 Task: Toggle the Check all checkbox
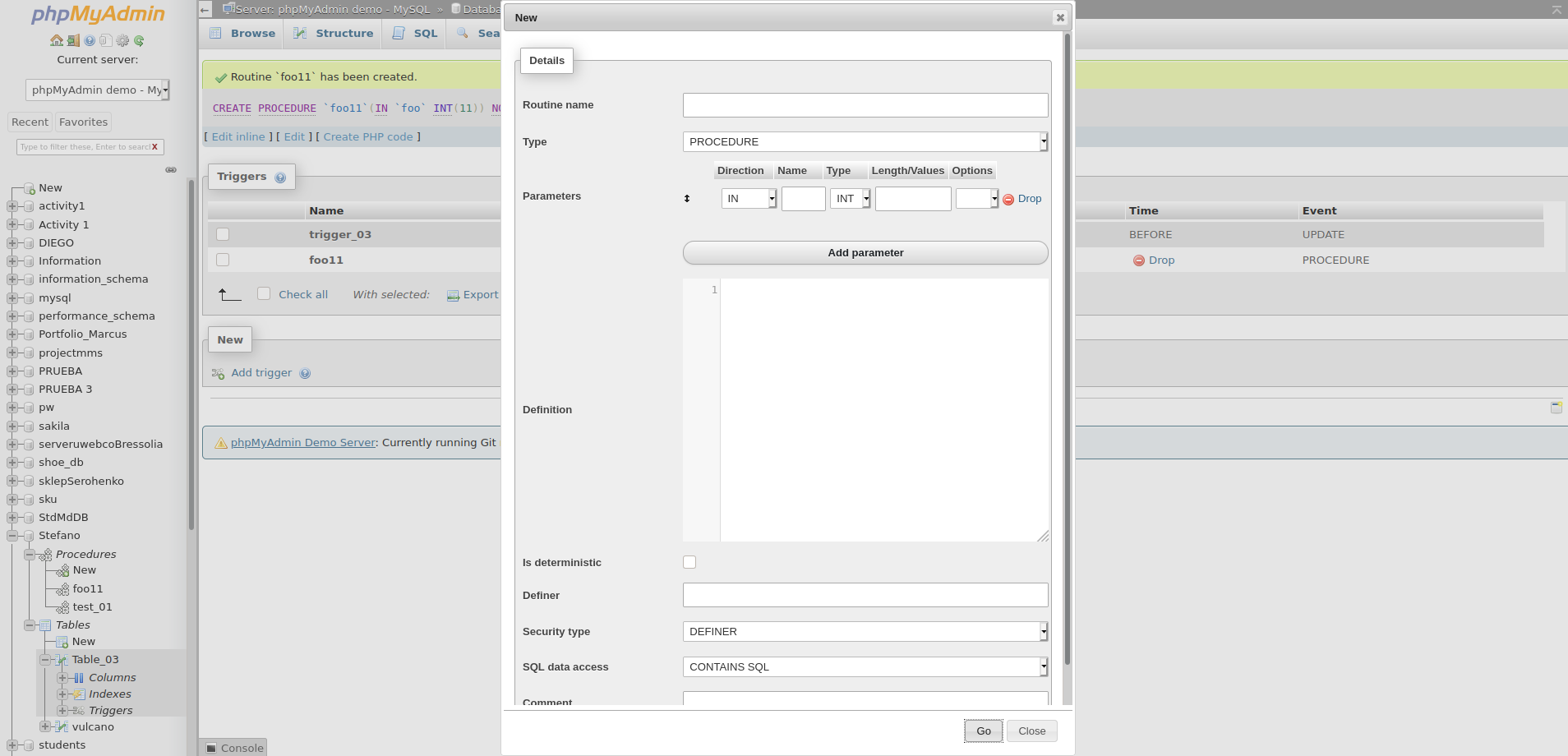(264, 293)
